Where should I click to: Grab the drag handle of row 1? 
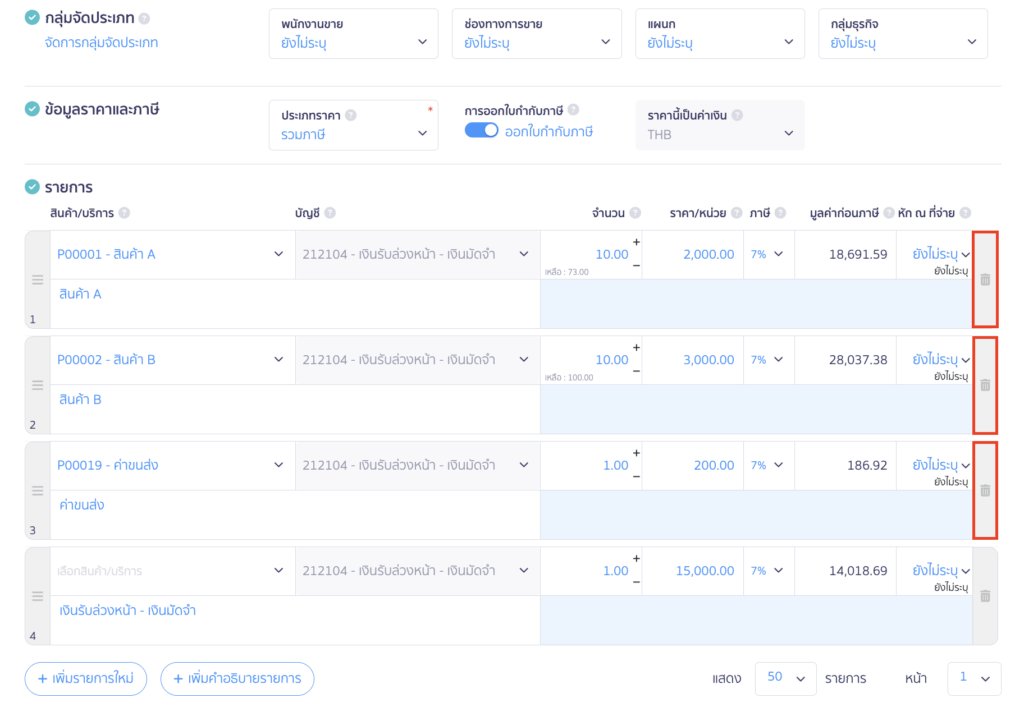[37, 280]
